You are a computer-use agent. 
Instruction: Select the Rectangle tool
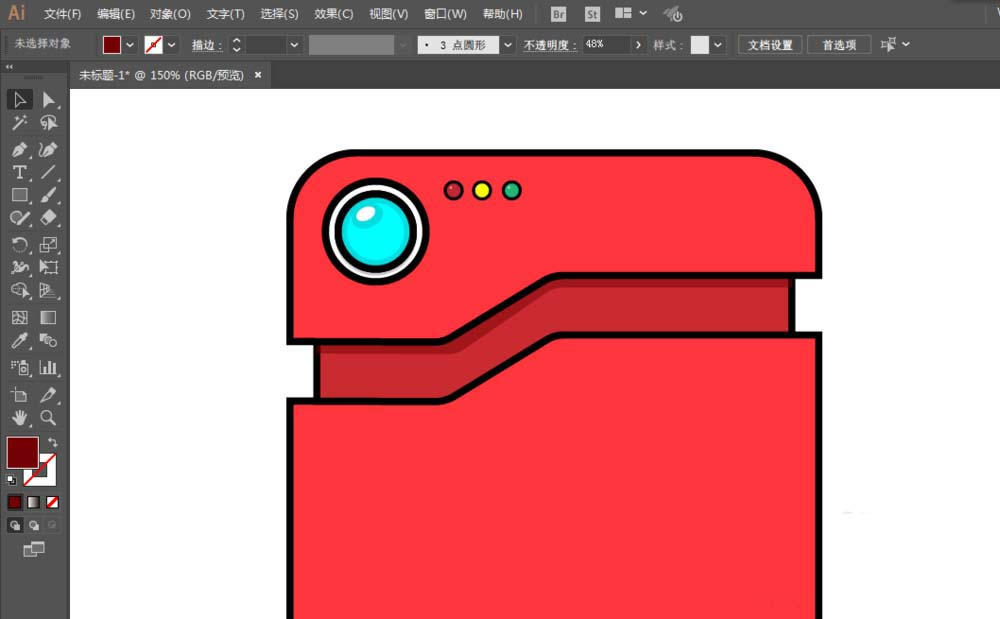pyautogui.click(x=20, y=195)
